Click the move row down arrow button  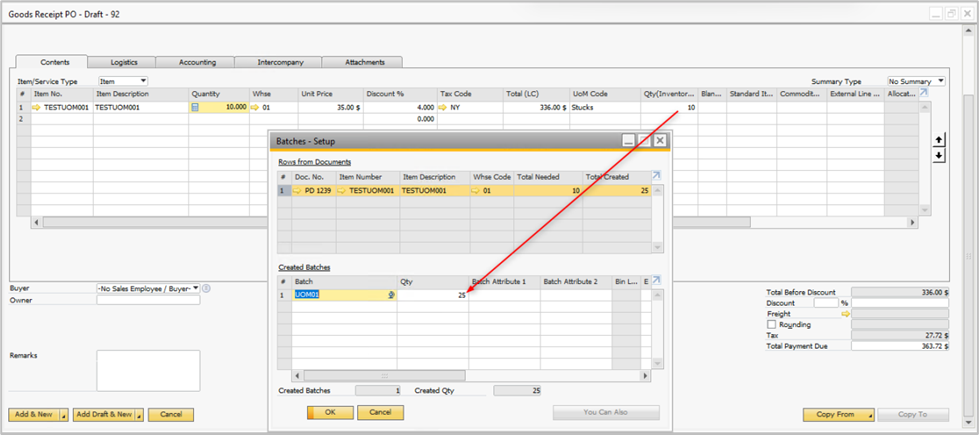point(938,156)
